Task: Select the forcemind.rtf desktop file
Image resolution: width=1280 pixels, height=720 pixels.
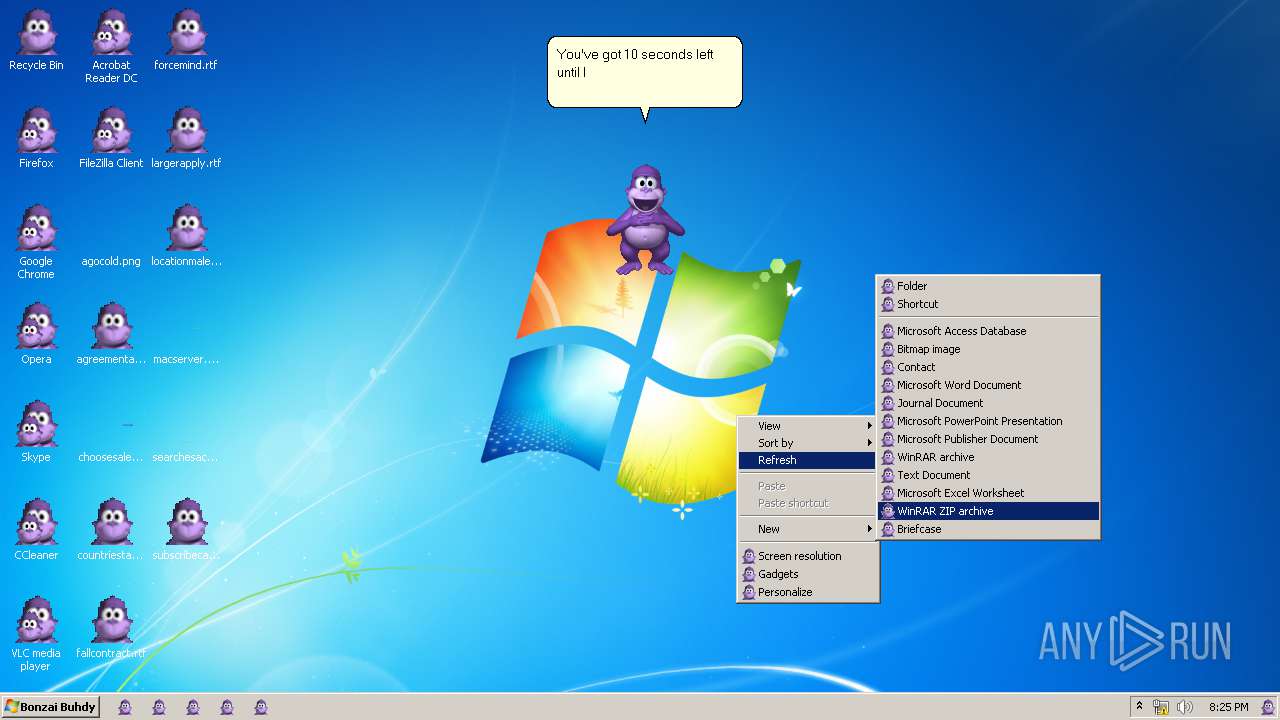Action: tap(186, 40)
